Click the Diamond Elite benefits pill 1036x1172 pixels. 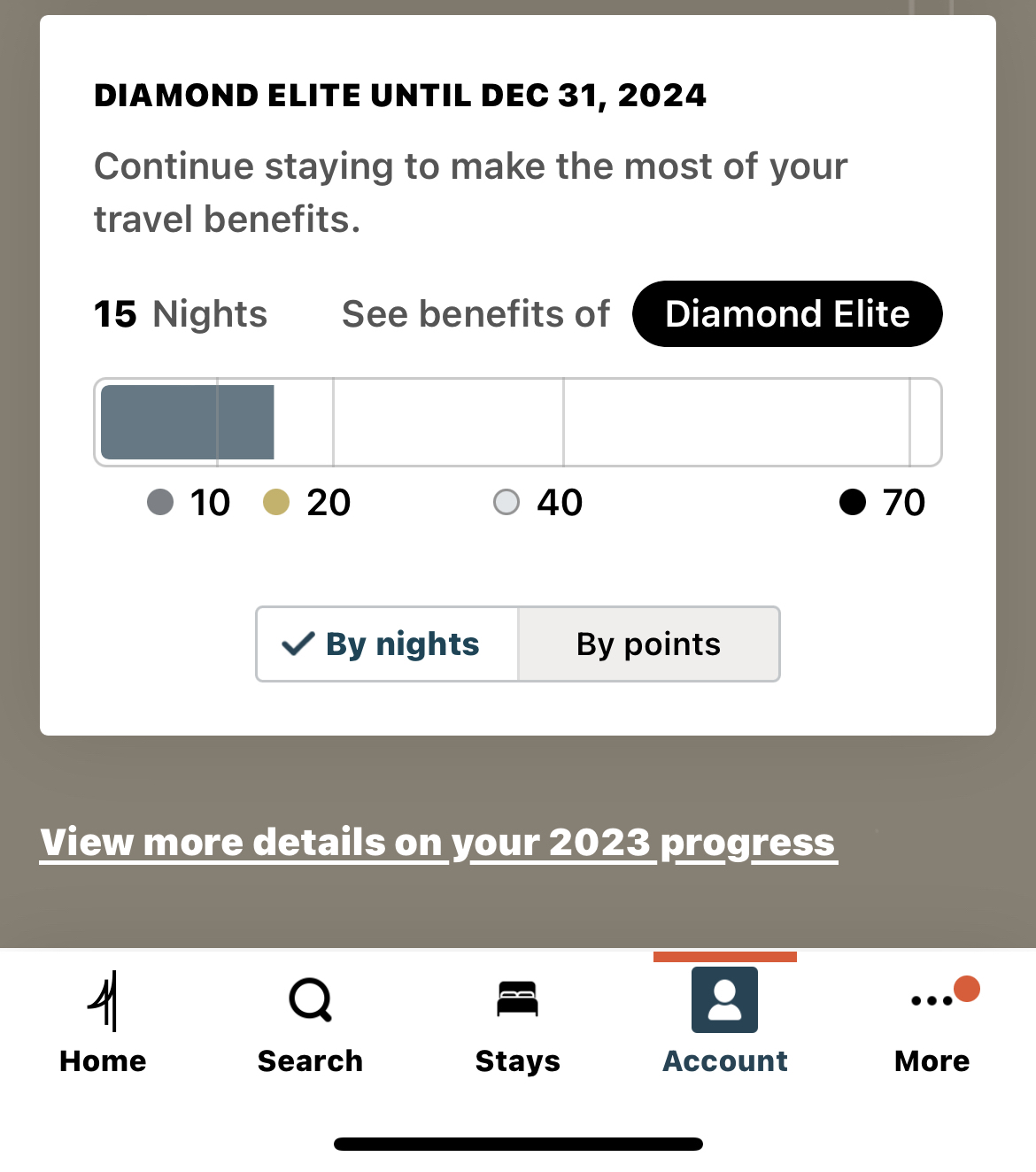tap(787, 314)
